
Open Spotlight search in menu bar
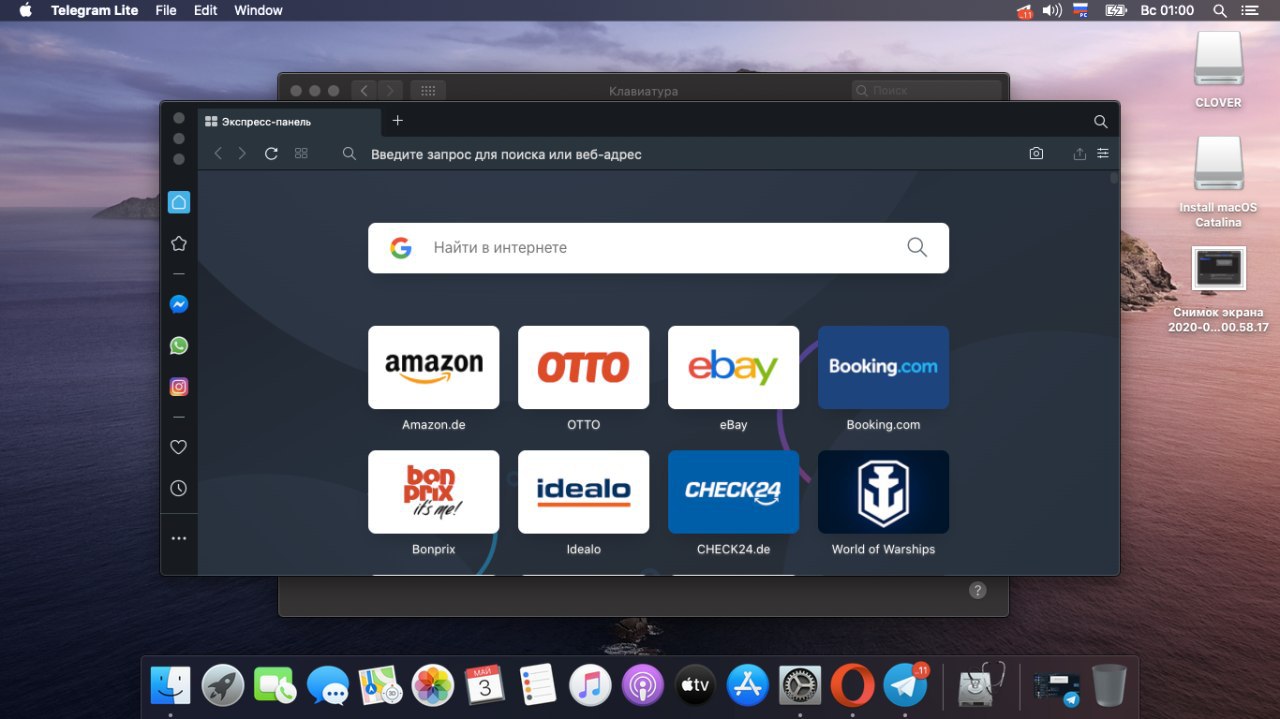(x=1220, y=10)
